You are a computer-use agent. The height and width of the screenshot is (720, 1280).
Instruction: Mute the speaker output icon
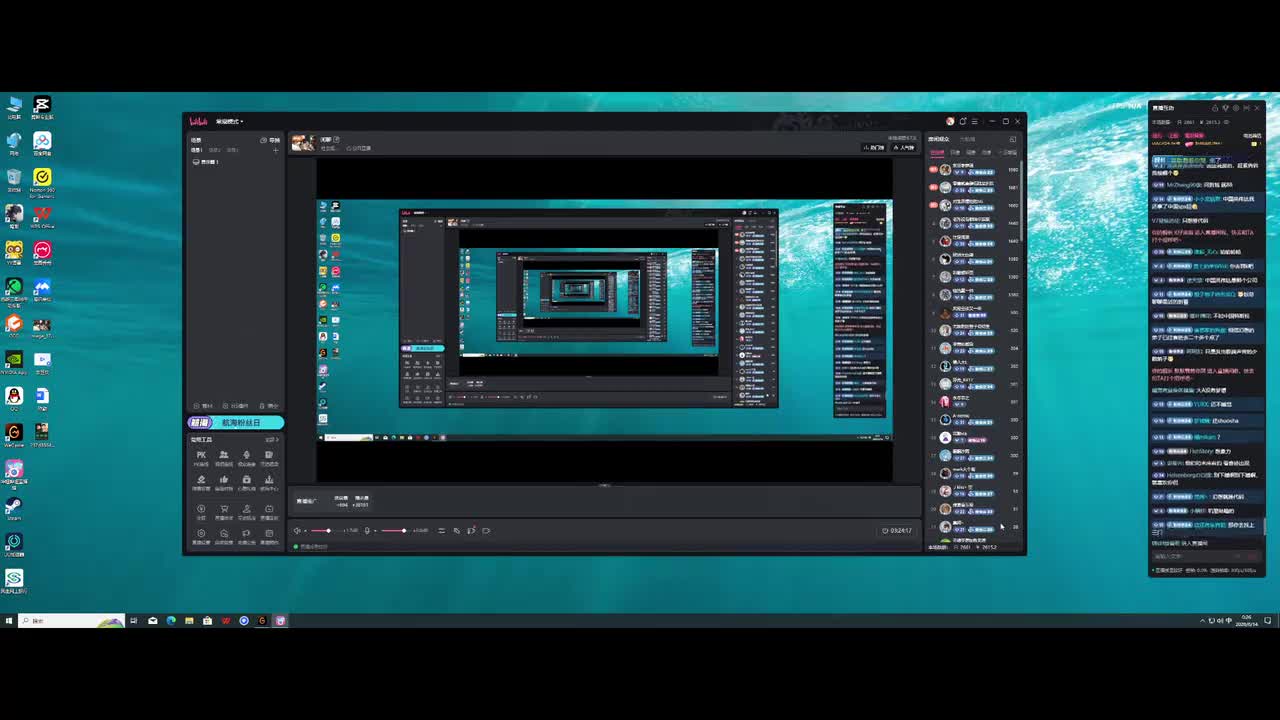click(x=297, y=531)
